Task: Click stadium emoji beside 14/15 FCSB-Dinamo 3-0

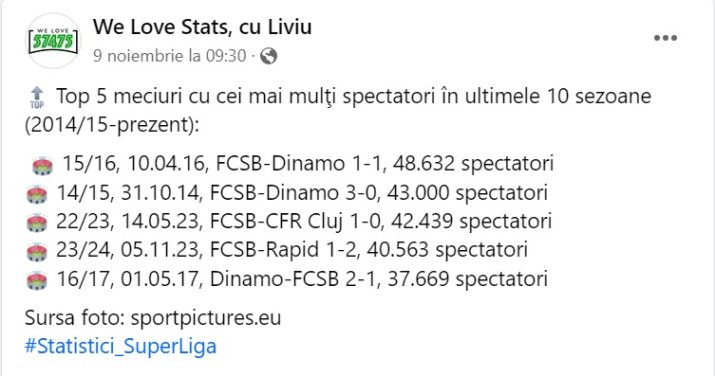Action: (37, 195)
